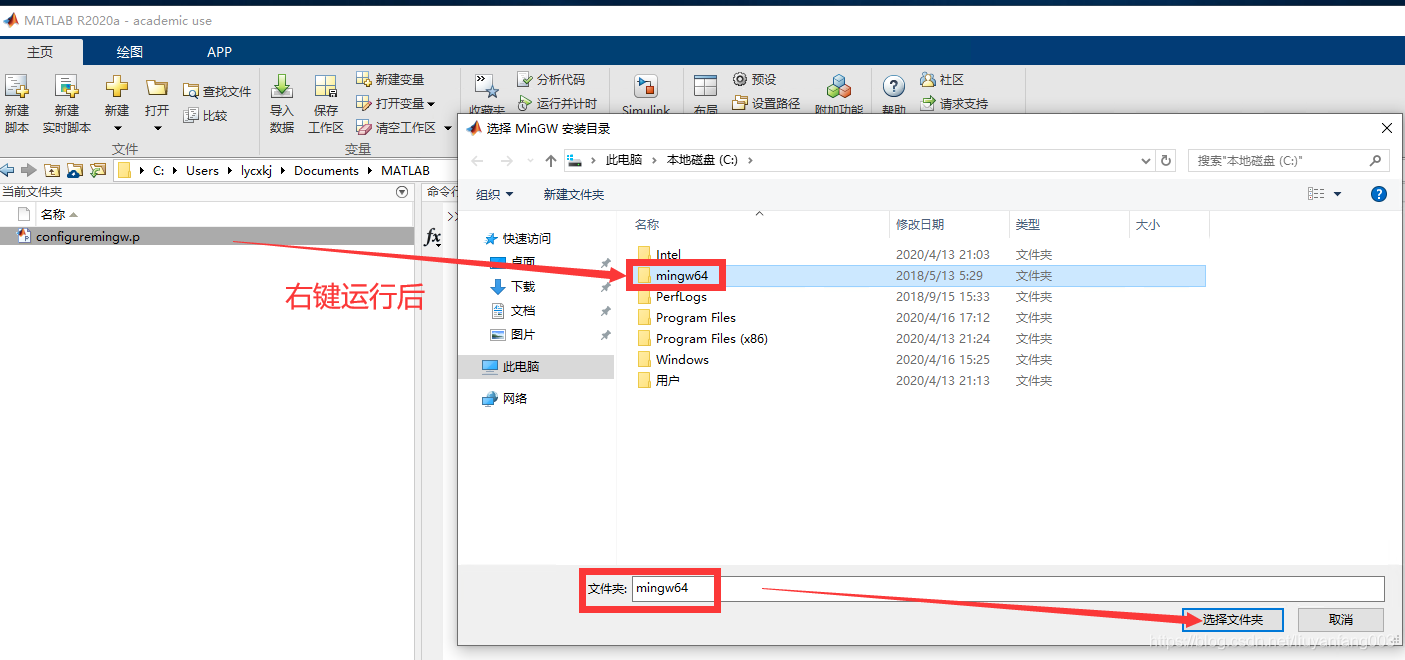Open the 打开变量 dropdown arrow
This screenshot has width=1405, height=660.
[x=430, y=103]
